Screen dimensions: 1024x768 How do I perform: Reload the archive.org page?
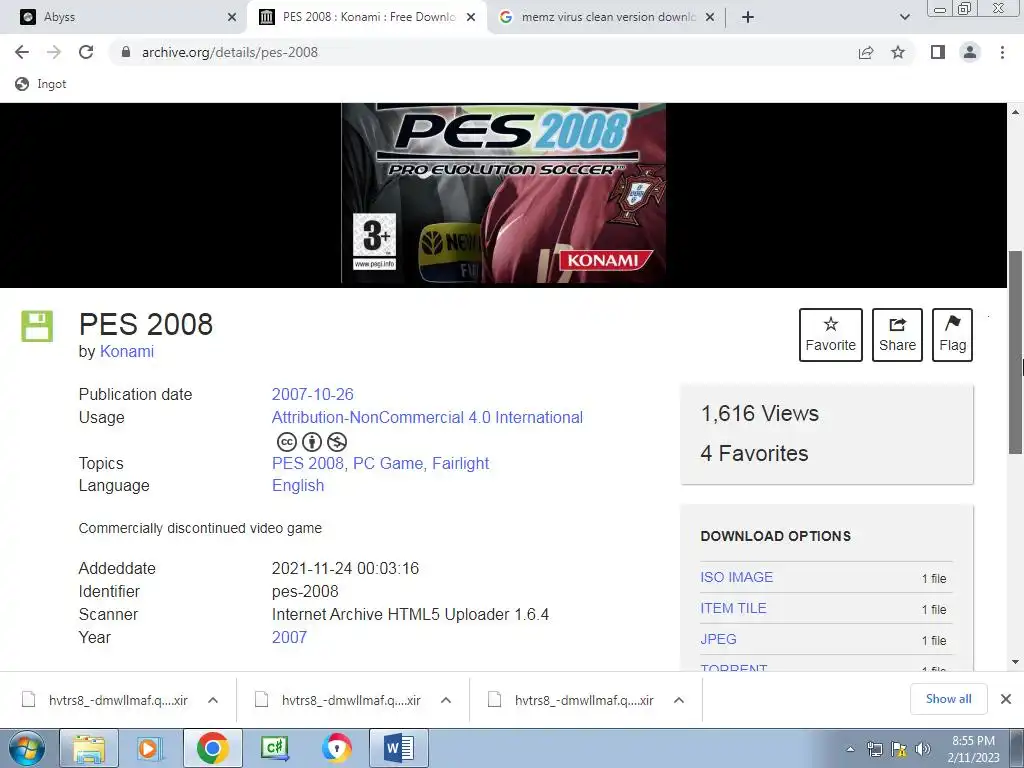coord(86,52)
